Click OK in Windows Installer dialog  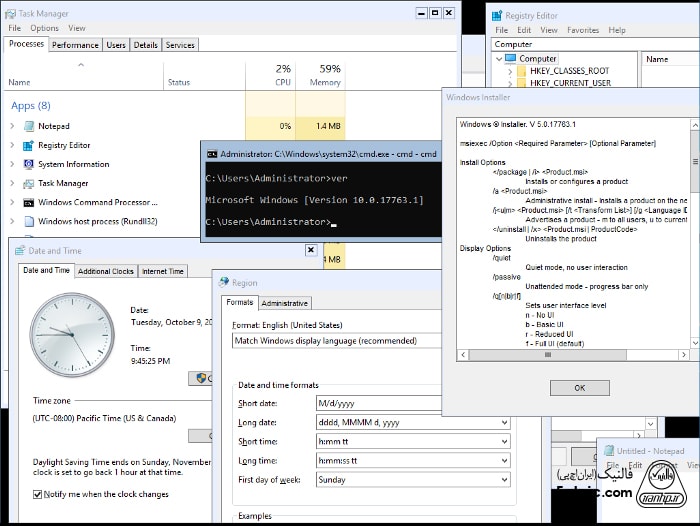click(x=579, y=387)
